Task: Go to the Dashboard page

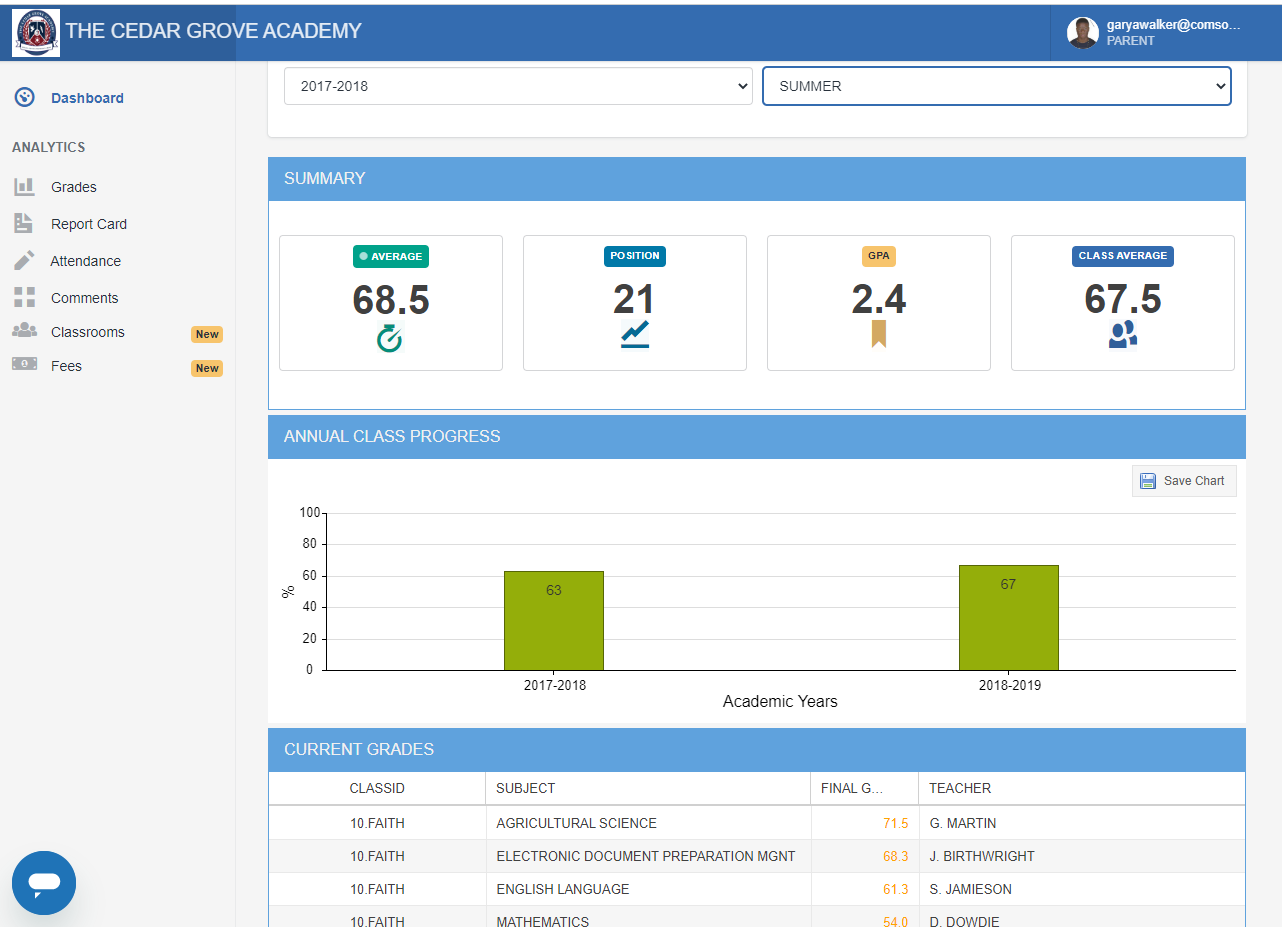Action: 88,98
